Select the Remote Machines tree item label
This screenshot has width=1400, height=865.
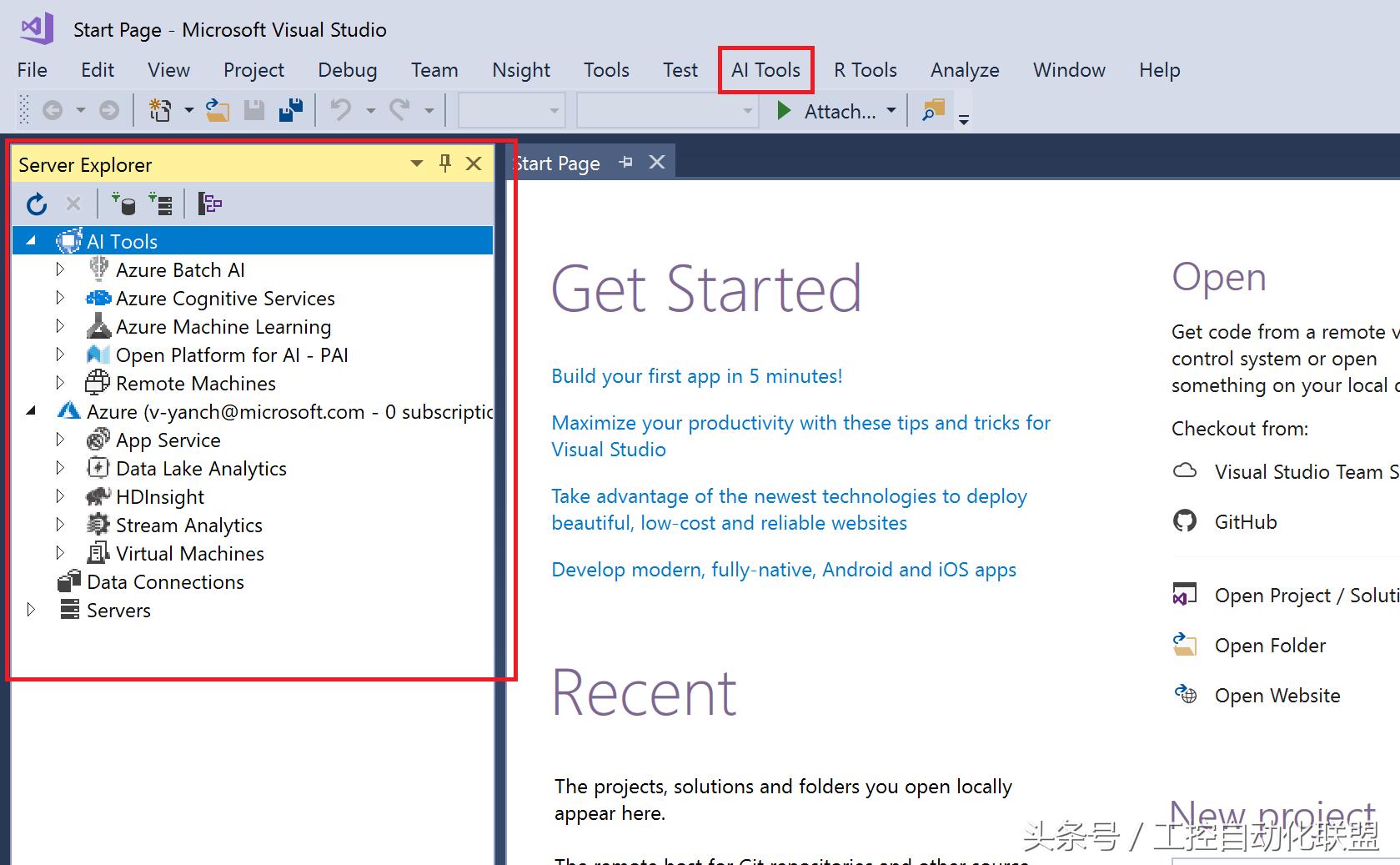coord(196,383)
